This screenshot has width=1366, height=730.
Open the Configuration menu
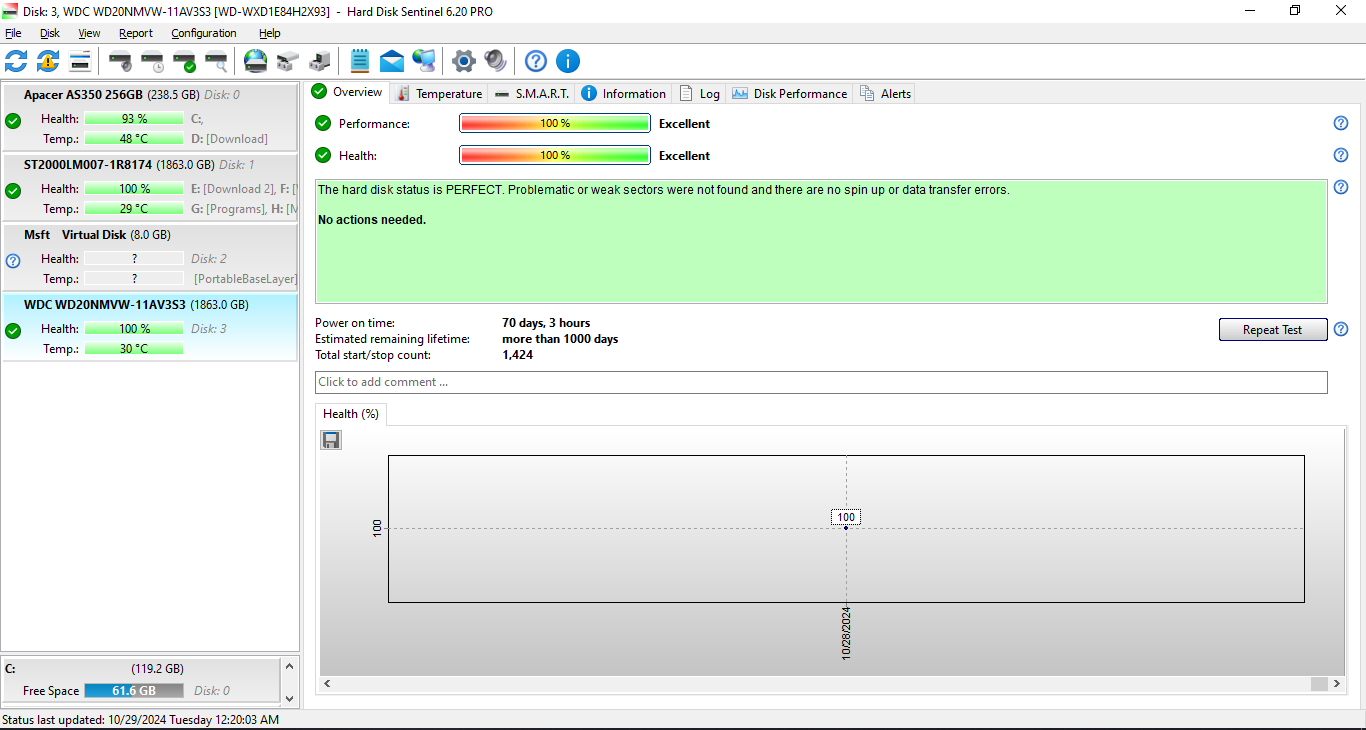click(204, 33)
